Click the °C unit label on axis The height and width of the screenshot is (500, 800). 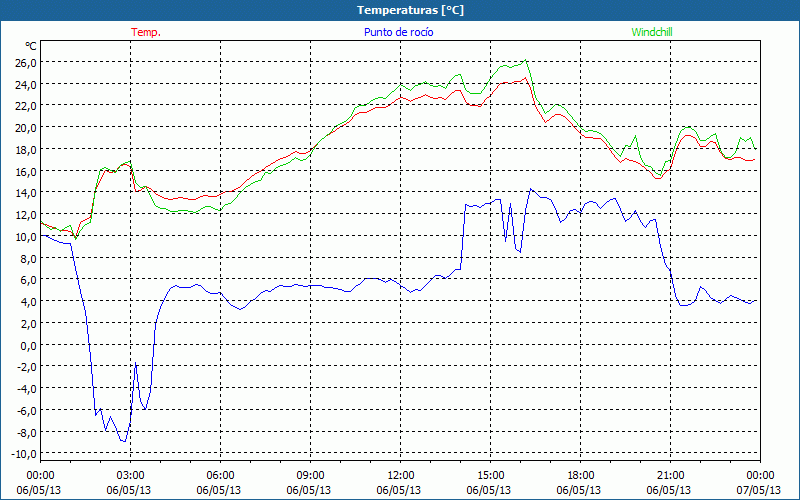31,46
